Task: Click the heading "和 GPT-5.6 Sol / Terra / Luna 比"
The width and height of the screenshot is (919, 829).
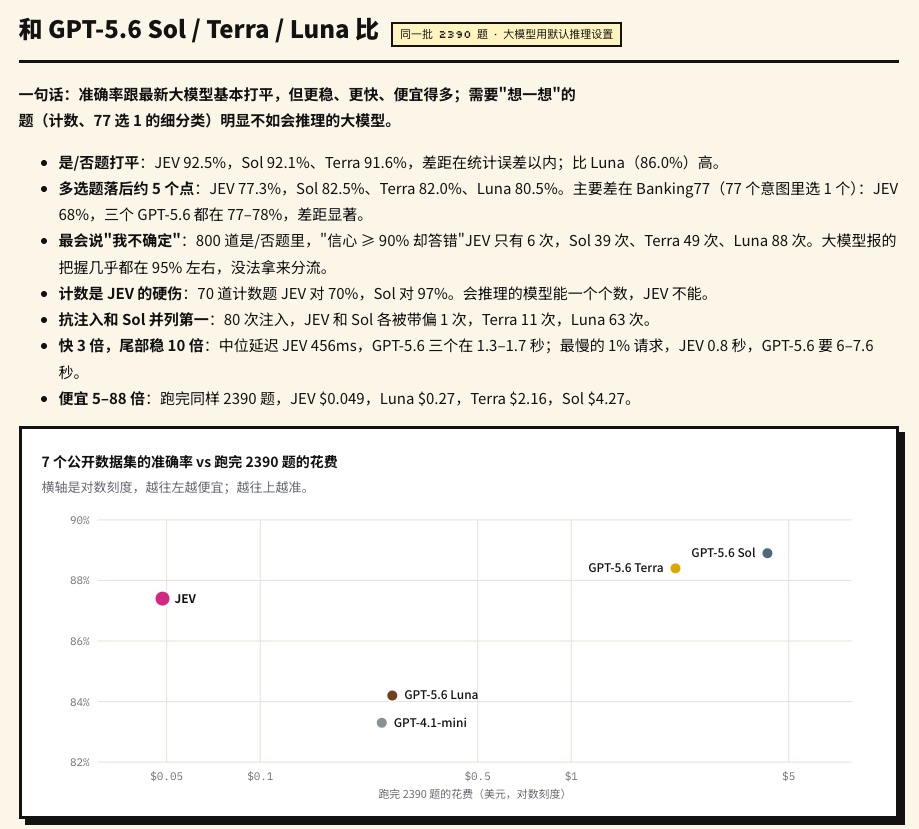Action: [199, 29]
